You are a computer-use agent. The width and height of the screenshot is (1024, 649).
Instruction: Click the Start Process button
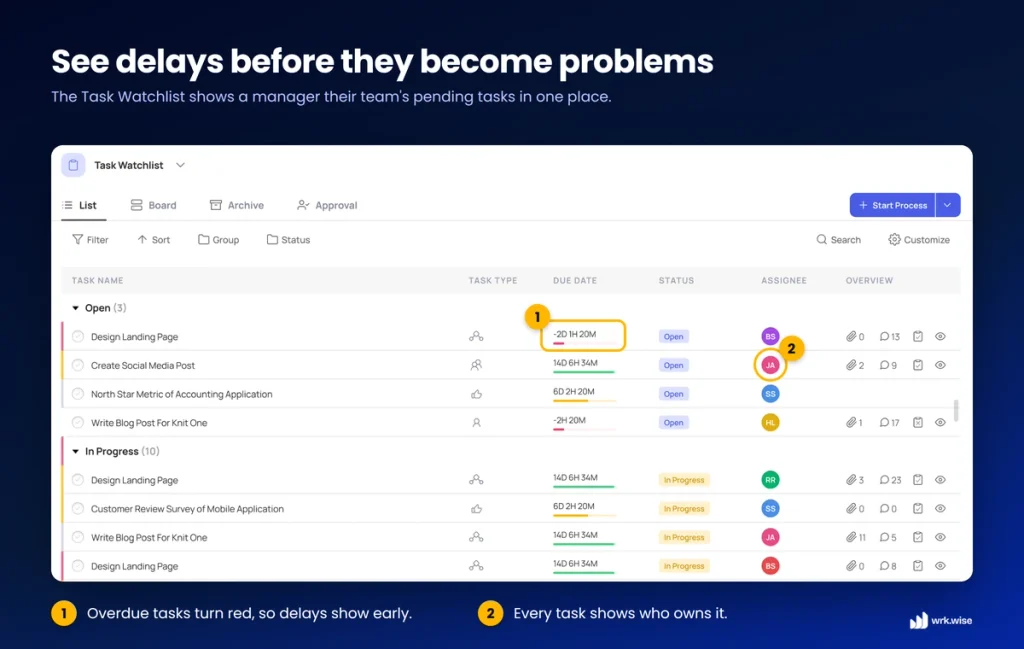(893, 205)
